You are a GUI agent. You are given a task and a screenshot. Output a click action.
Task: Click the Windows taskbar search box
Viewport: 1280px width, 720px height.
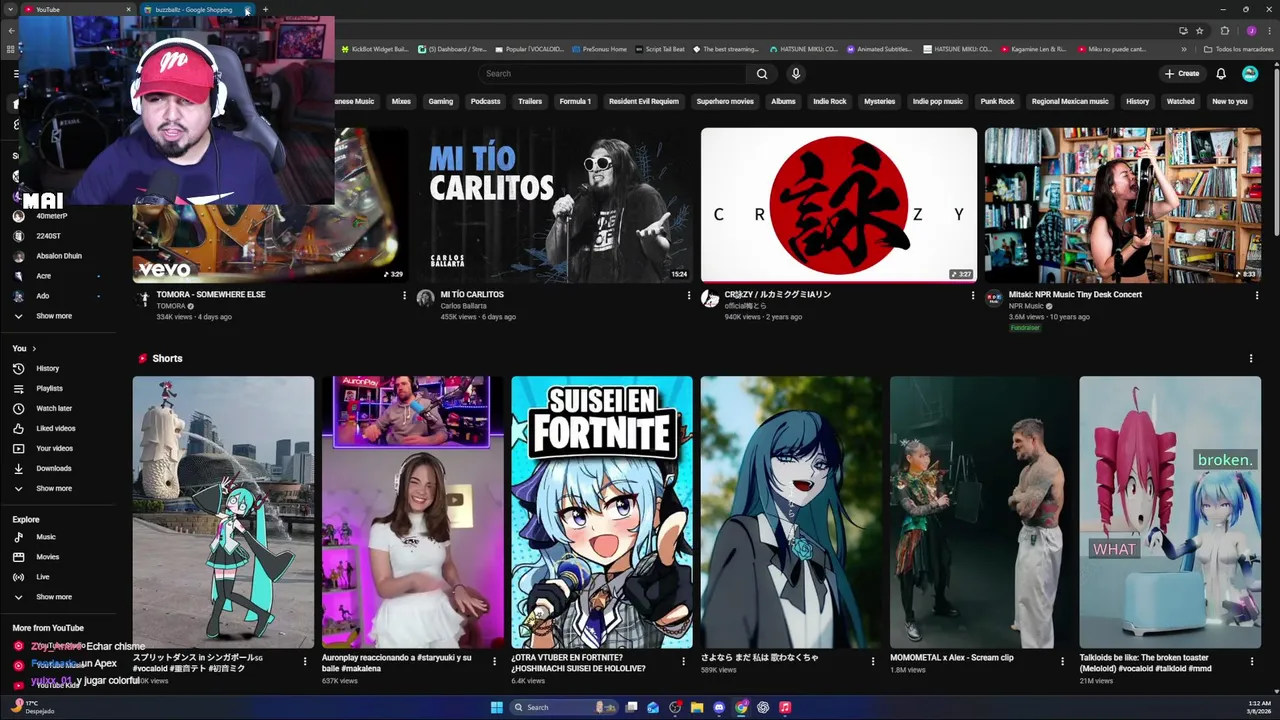click(565, 707)
